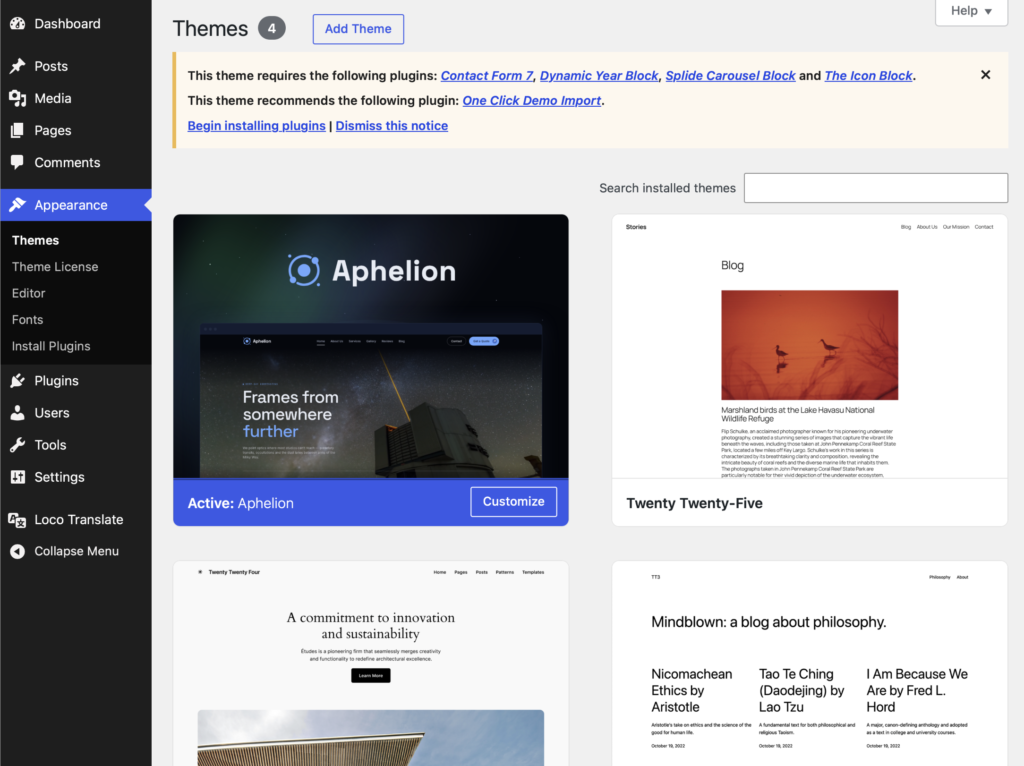The image size is (1024, 766).
Task: Click the Comments speech bubble icon
Action: tap(18, 162)
